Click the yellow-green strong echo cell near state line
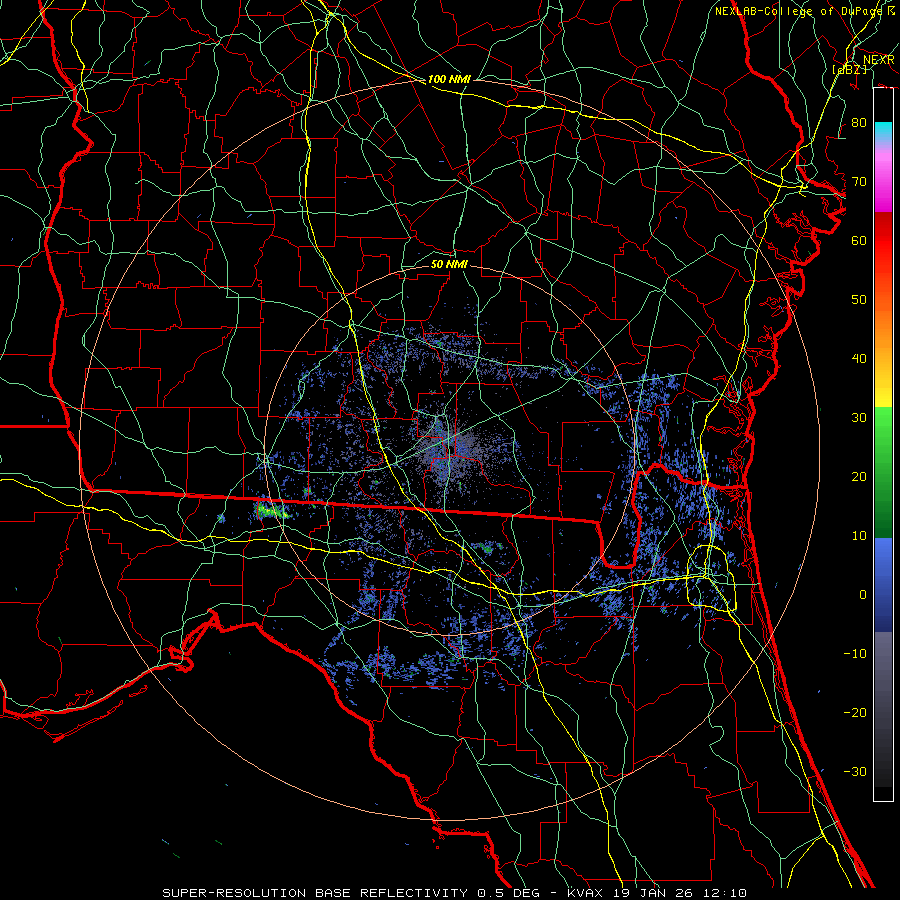 tap(272, 510)
